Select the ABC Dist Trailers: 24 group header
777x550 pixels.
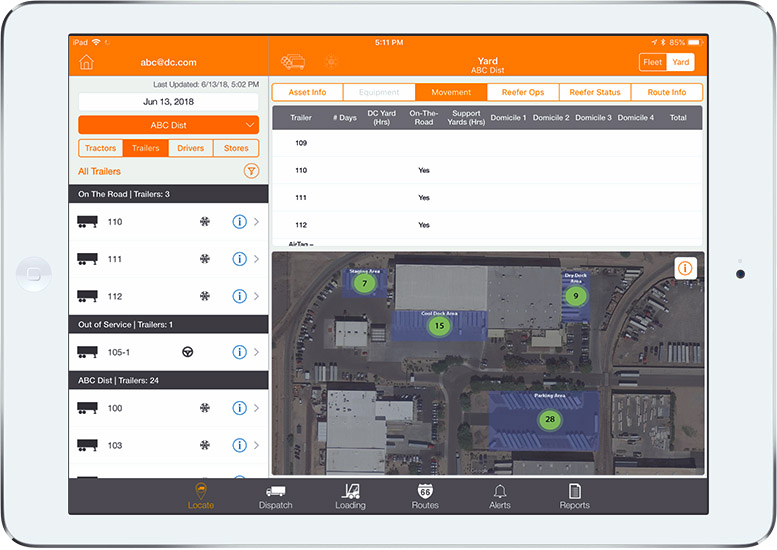[x=168, y=381]
